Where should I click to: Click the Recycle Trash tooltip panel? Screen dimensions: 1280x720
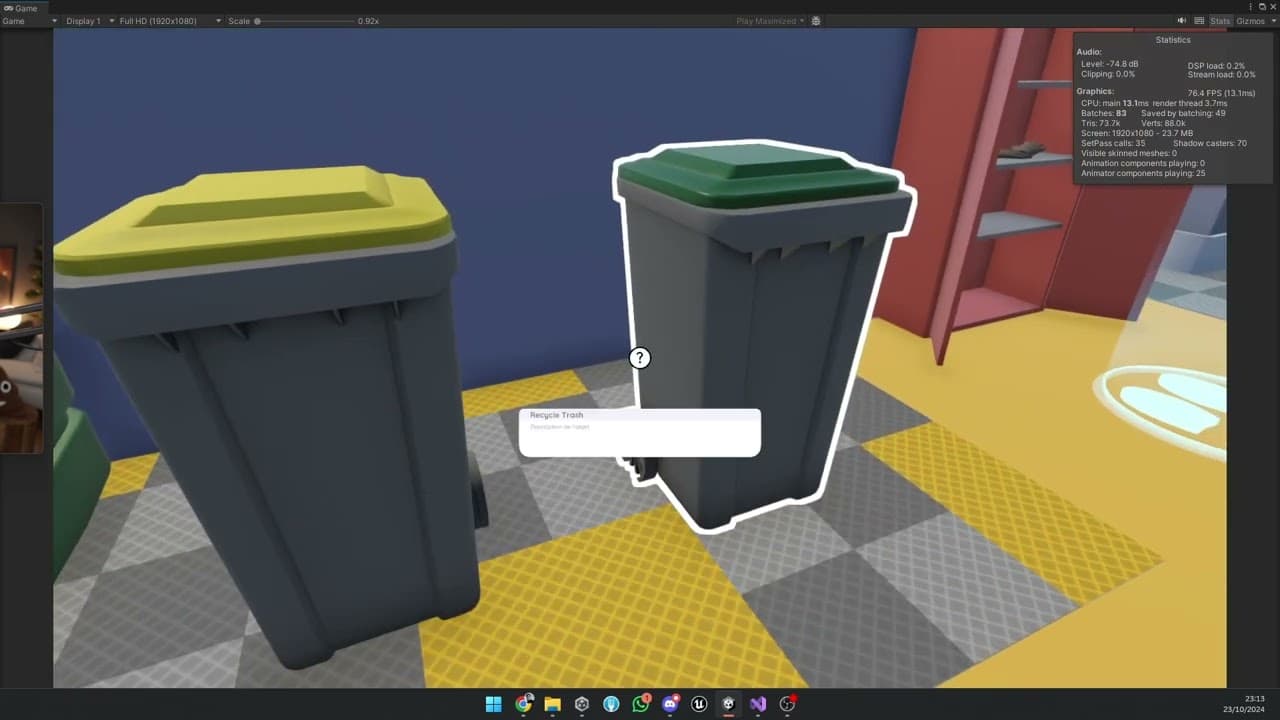click(640, 432)
